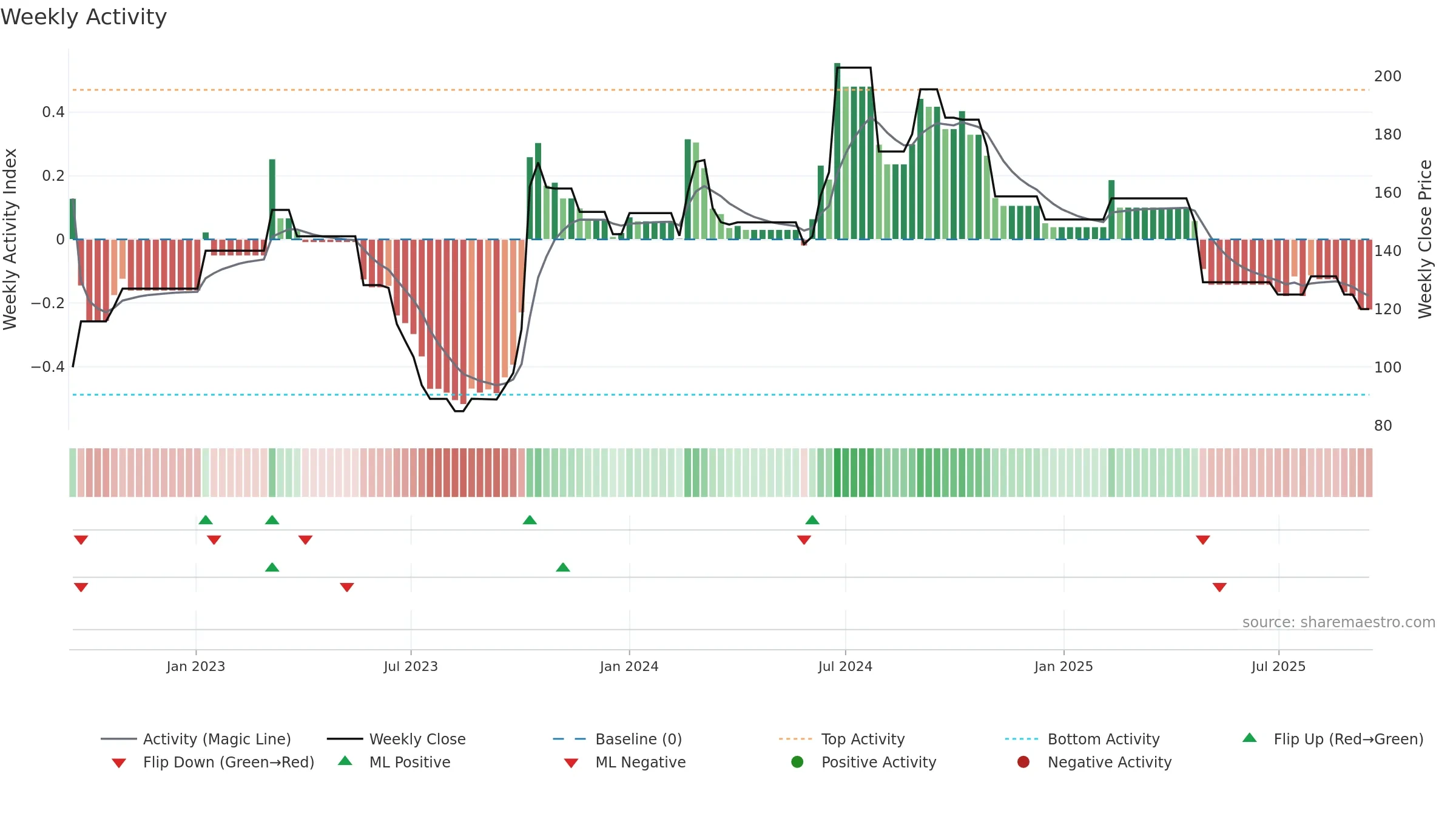Click the ML negative marker near May 2023

click(x=347, y=587)
